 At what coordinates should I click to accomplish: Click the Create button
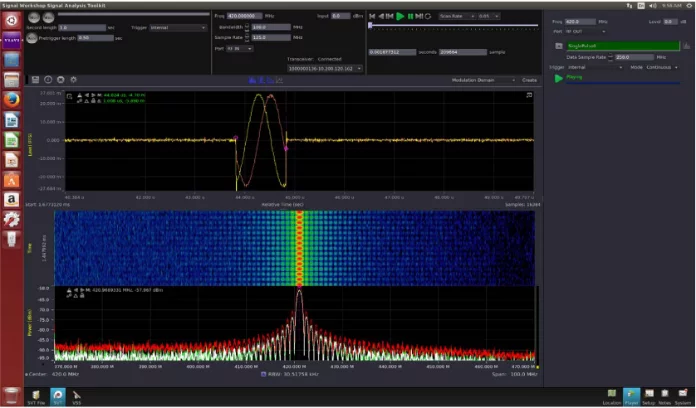(529, 80)
